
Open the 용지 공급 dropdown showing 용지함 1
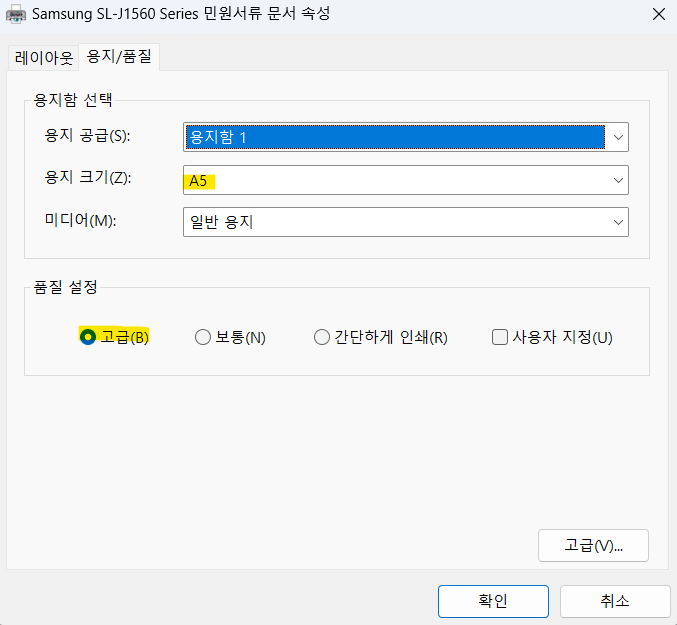click(x=405, y=137)
